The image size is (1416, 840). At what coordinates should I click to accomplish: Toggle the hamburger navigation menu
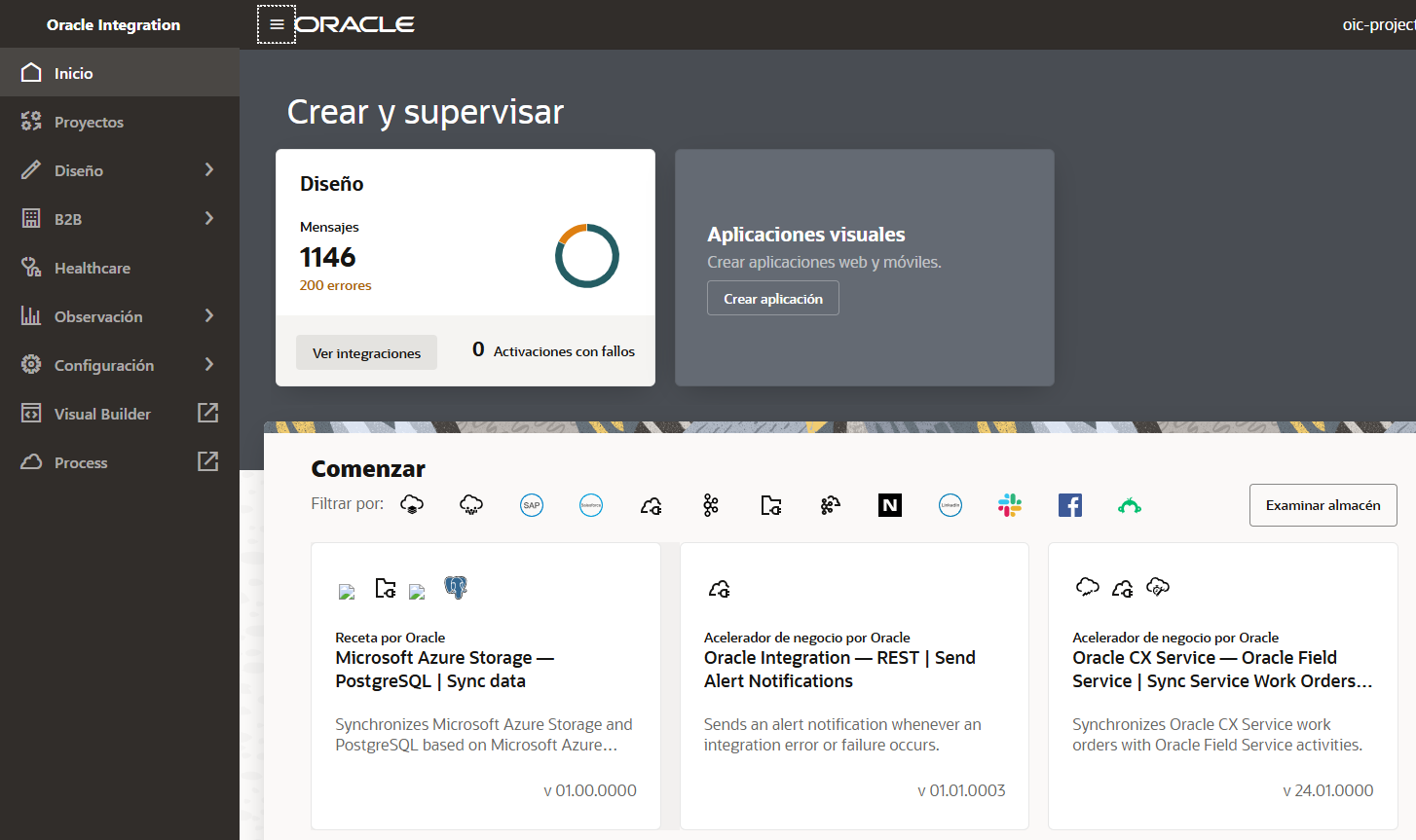point(277,24)
